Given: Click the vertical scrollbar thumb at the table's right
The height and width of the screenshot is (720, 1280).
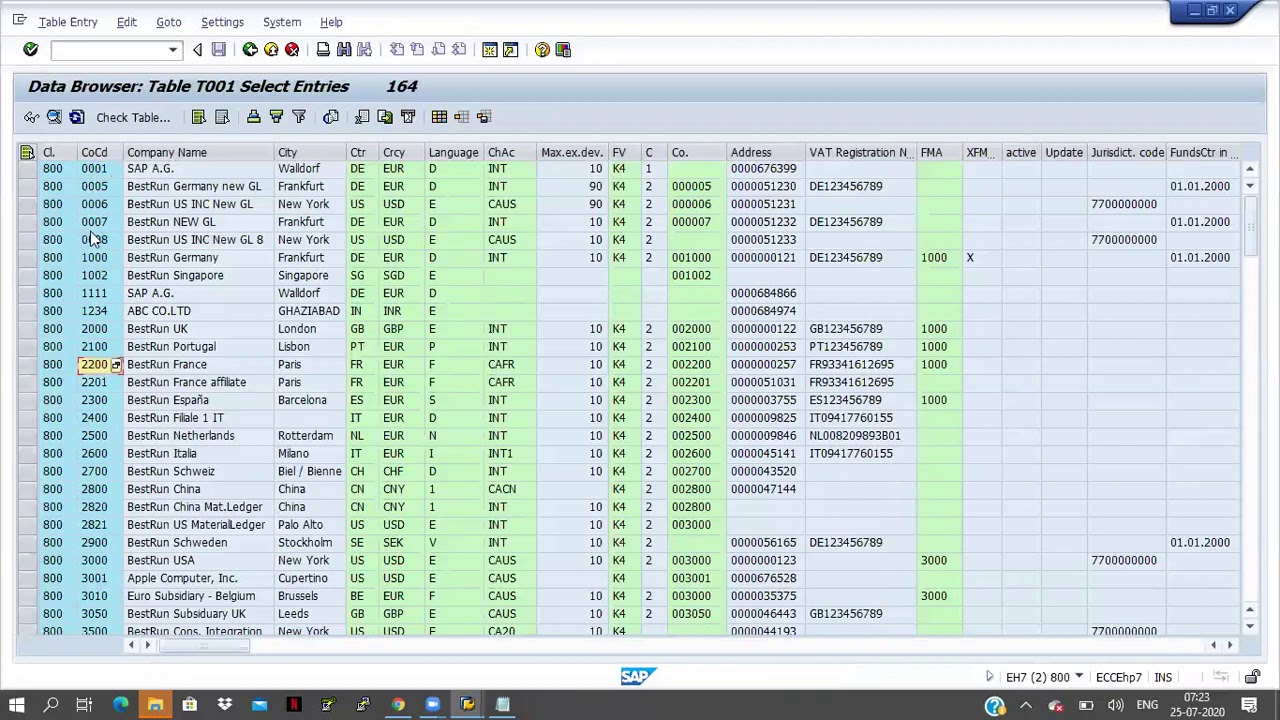Looking at the screenshot, I should 1250,226.
